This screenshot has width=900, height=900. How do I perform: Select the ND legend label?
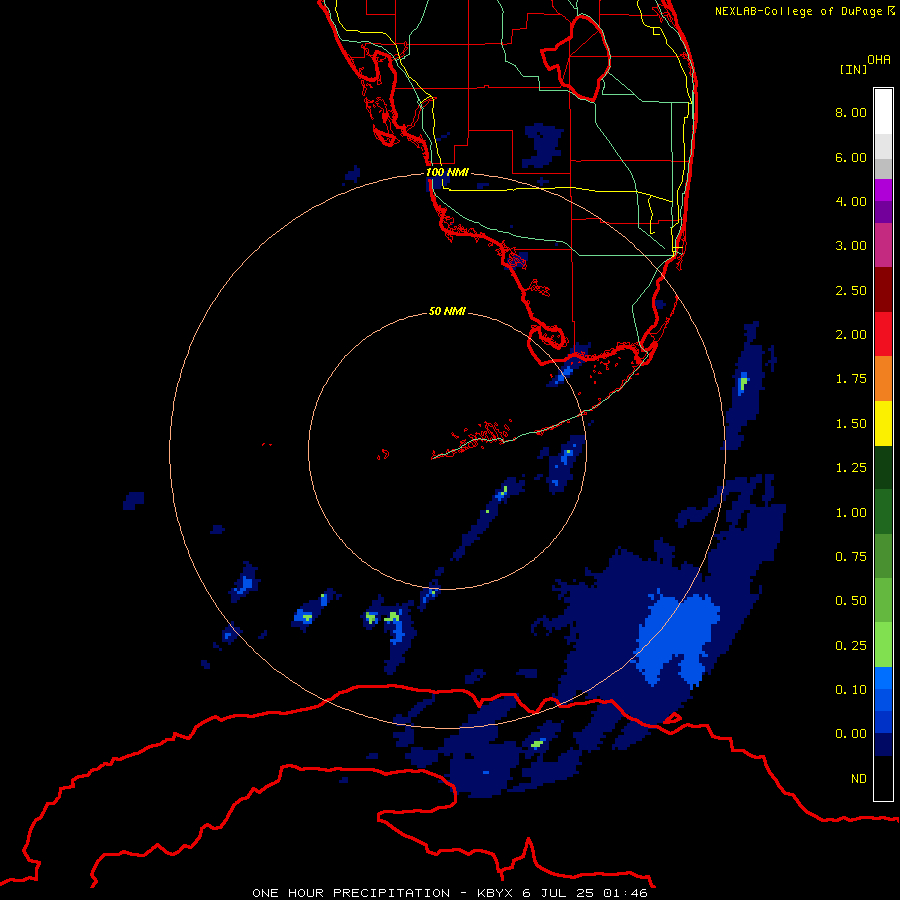(859, 779)
